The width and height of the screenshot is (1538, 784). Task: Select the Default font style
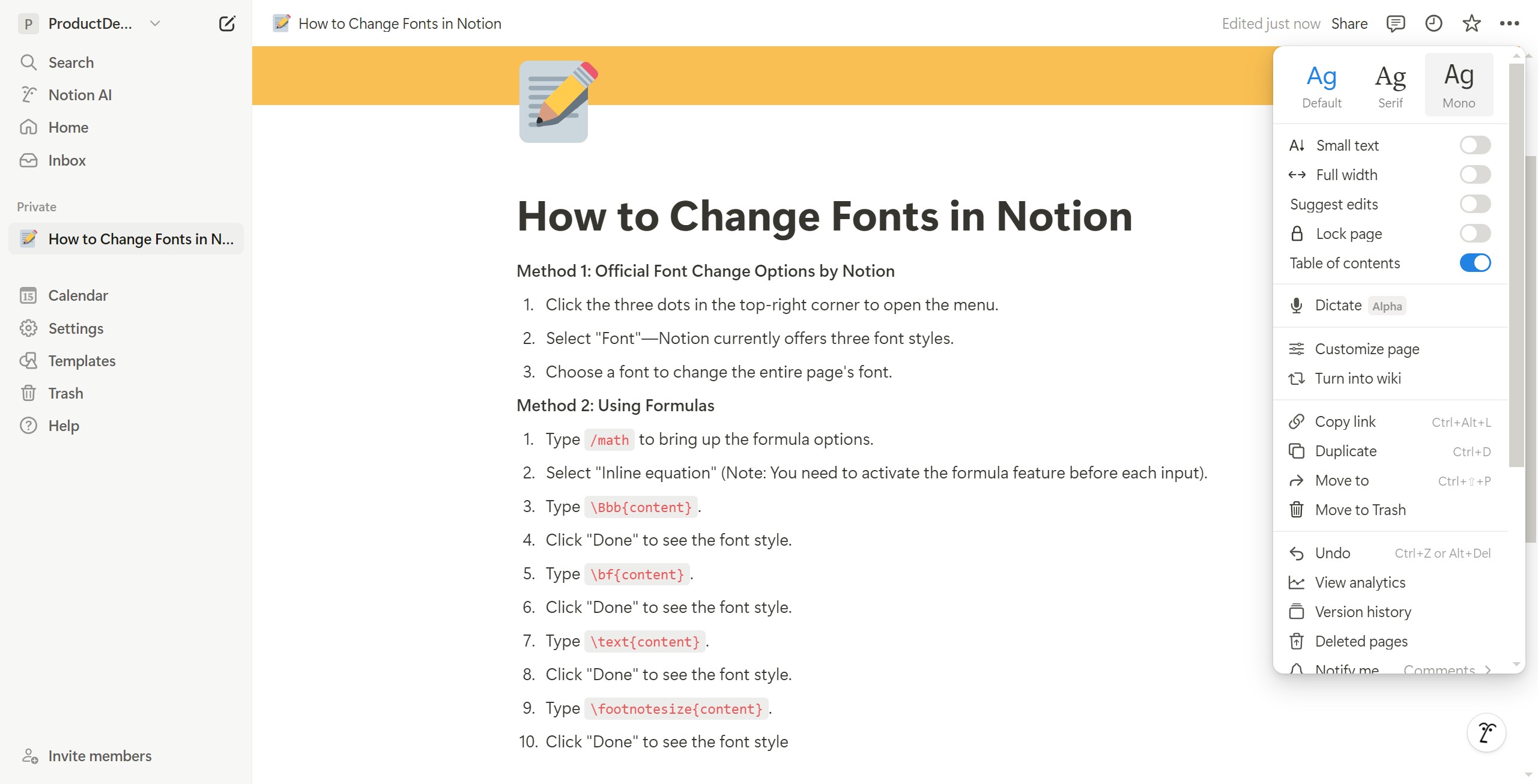[x=1321, y=85]
